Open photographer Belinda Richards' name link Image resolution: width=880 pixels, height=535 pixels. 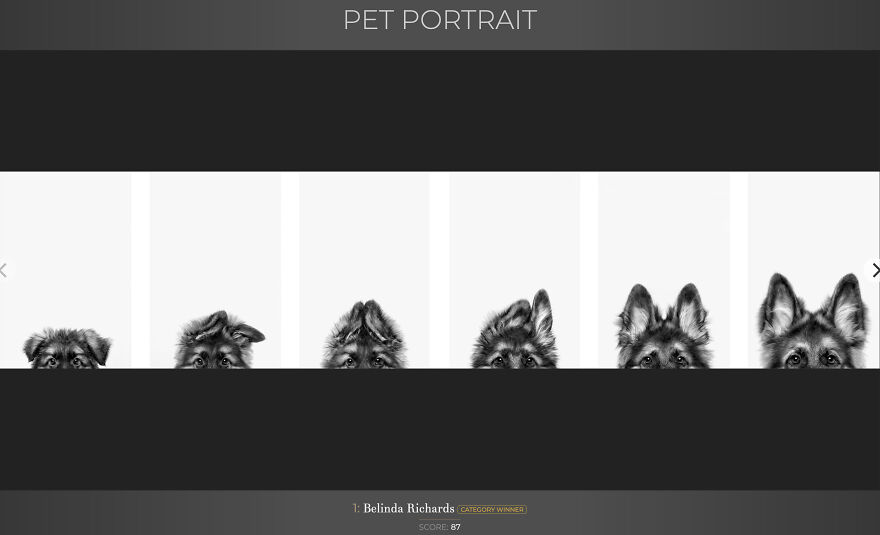pos(408,509)
